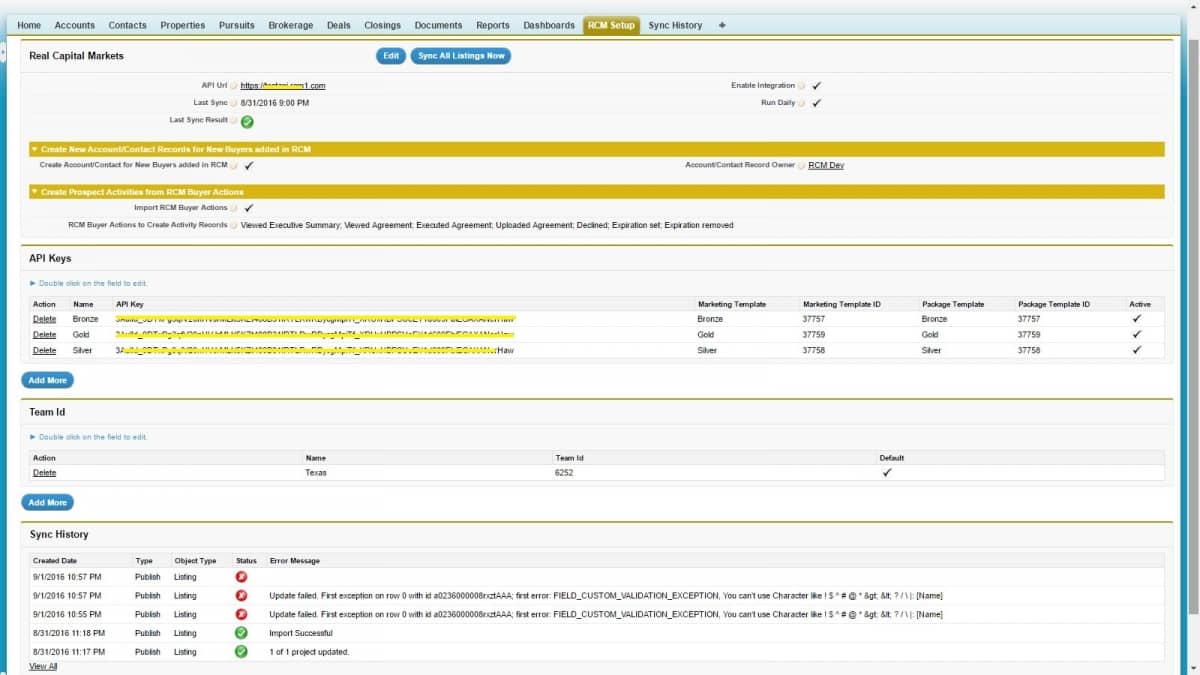Click the green Last Sync Result status icon

tap(247, 121)
